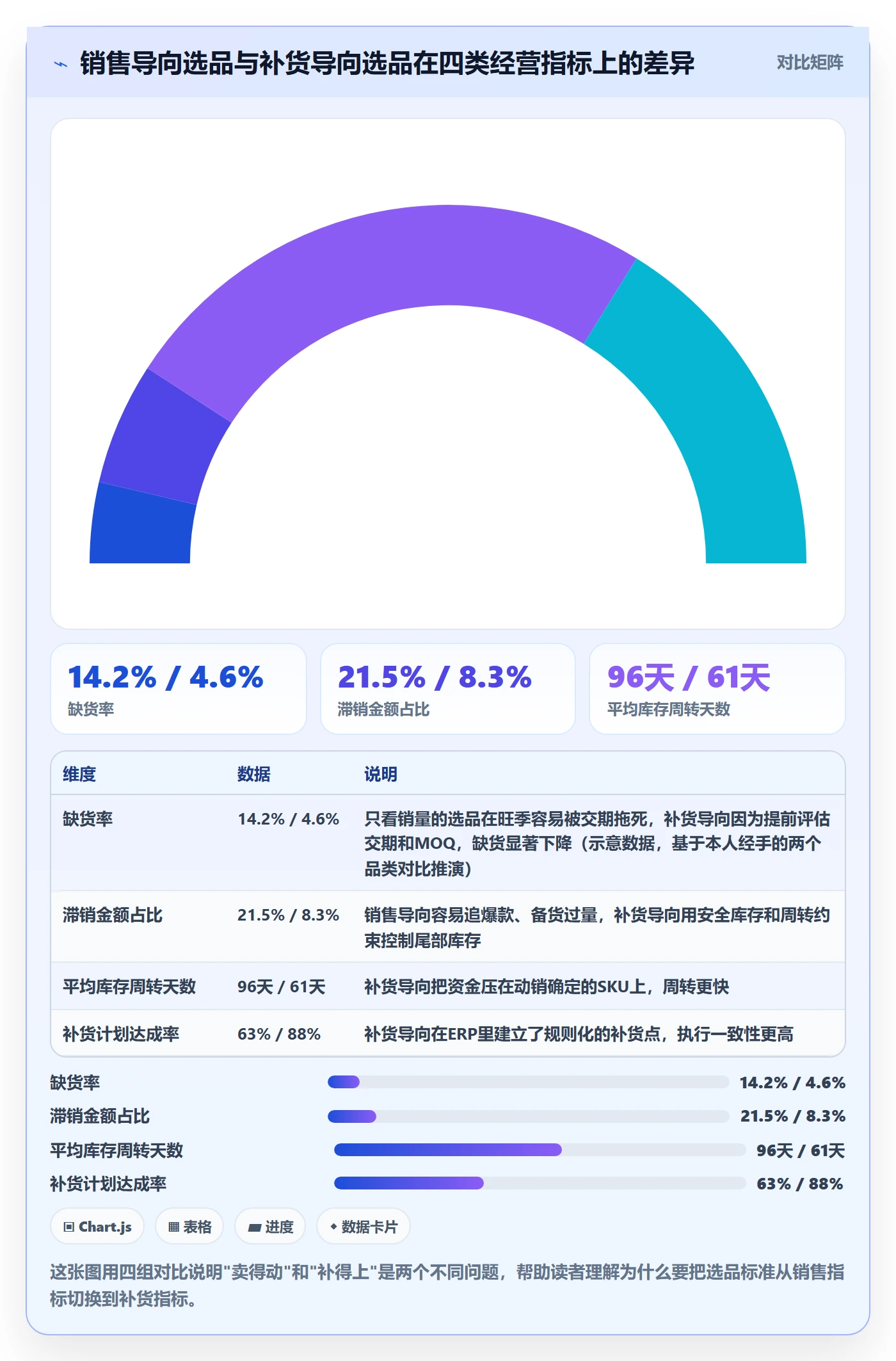Open the 缺货率 14.2% / 4.6% data card
The height and width of the screenshot is (1361, 896).
[179, 689]
